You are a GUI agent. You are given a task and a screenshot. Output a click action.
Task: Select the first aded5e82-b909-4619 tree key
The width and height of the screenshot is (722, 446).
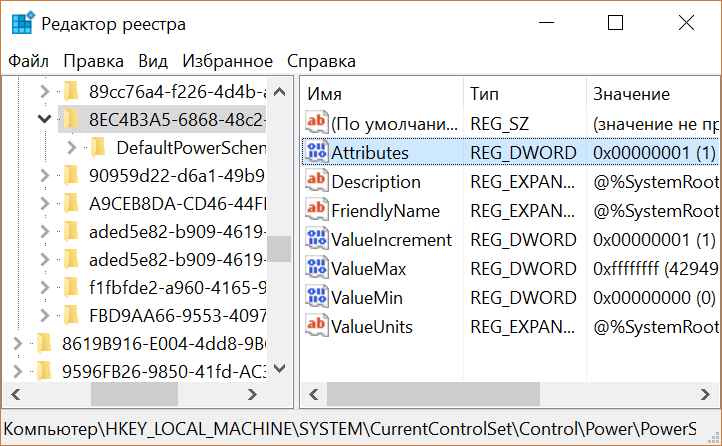(x=177, y=232)
